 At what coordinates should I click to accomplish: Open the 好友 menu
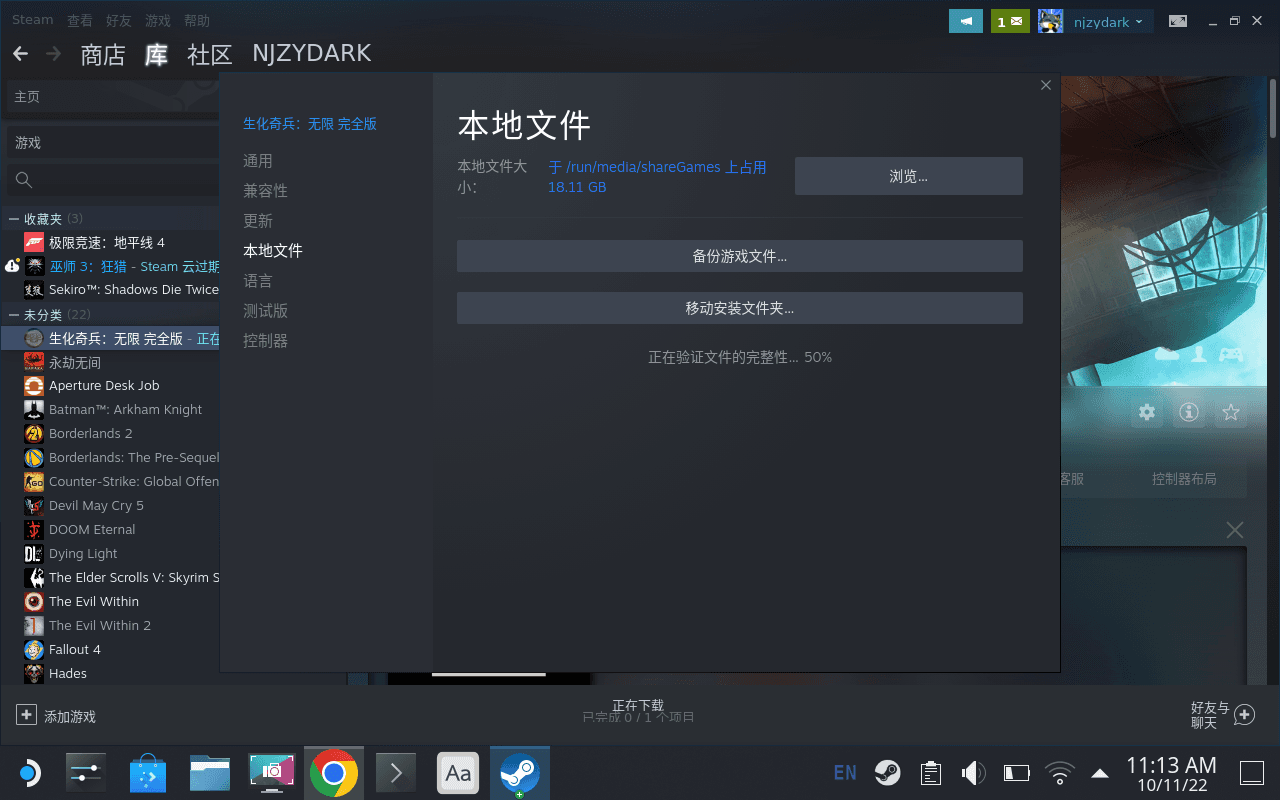(118, 20)
